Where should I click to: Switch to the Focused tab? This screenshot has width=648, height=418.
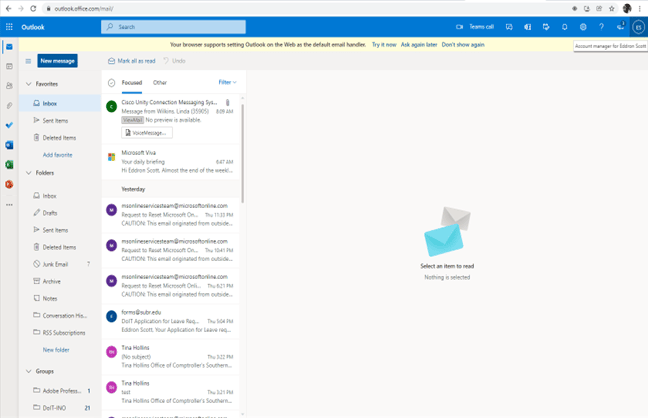click(132, 83)
